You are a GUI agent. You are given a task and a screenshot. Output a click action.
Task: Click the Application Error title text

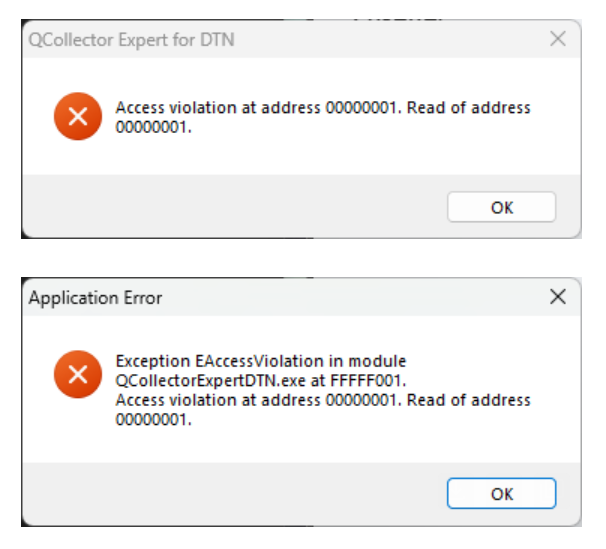(x=95, y=298)
